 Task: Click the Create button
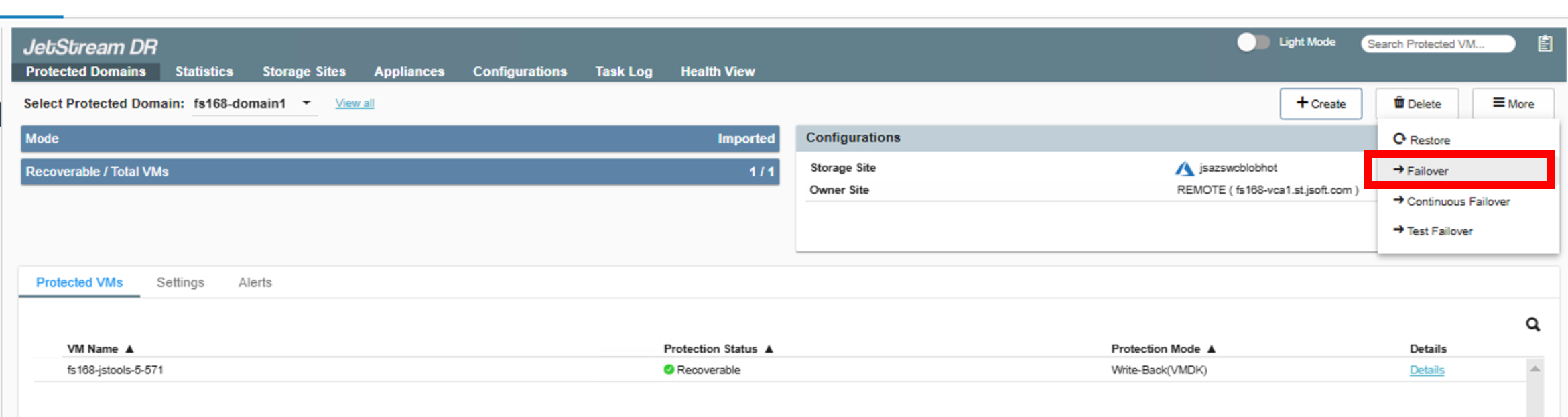click(x=1320, y=104)
